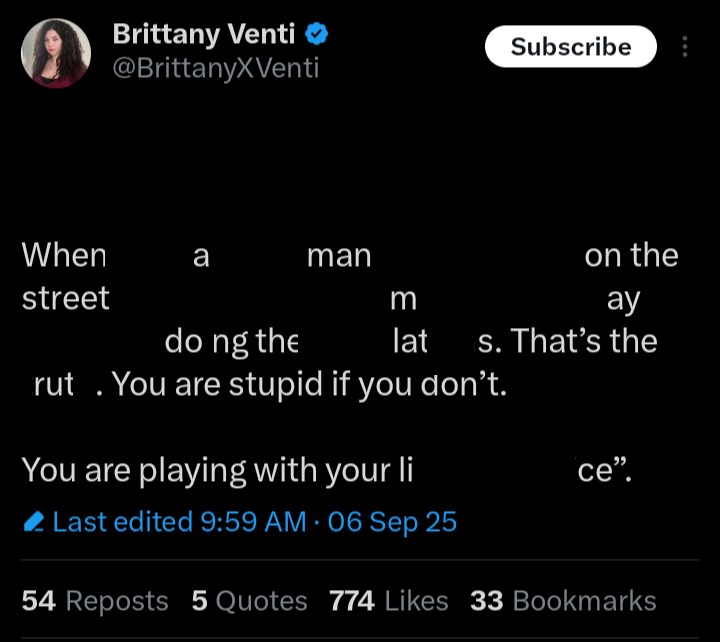Viewport: 720px width, 642px height.
Task: View edit history via Last edited 9:59 AM
Action: (180, 522)
